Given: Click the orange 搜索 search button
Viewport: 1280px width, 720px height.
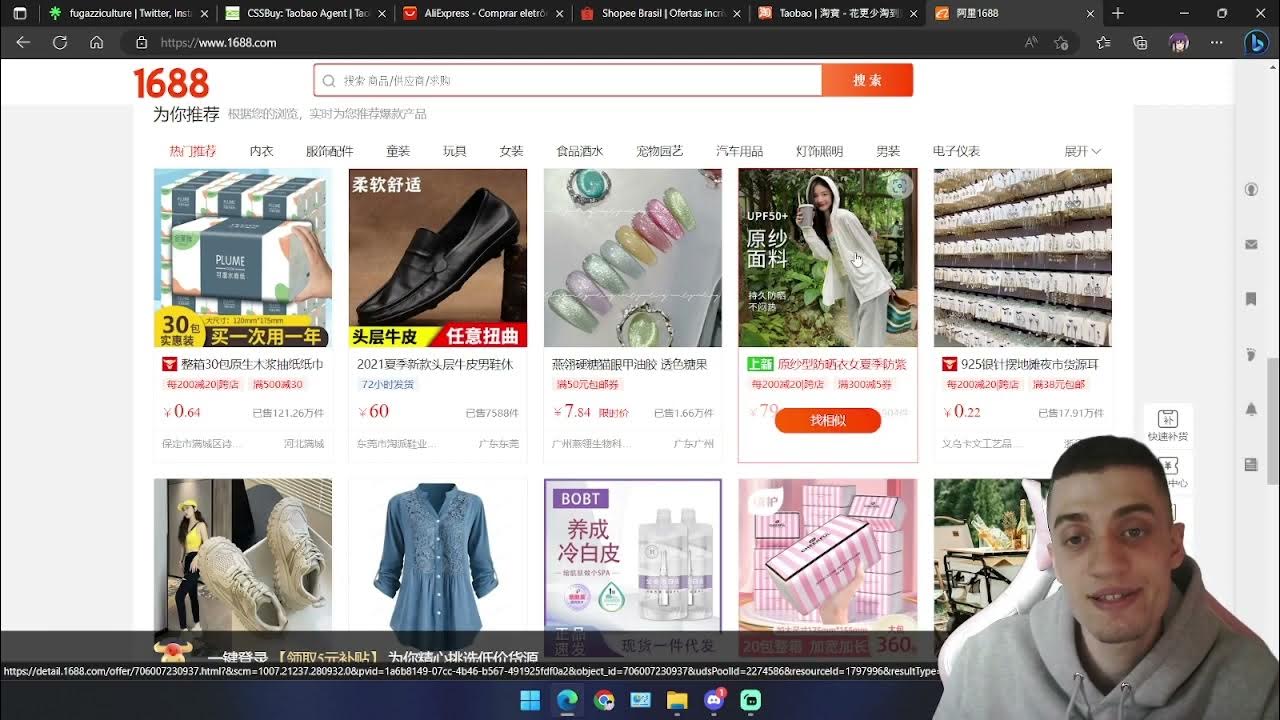Looking at the screenshot, I should tap(867, 80).
